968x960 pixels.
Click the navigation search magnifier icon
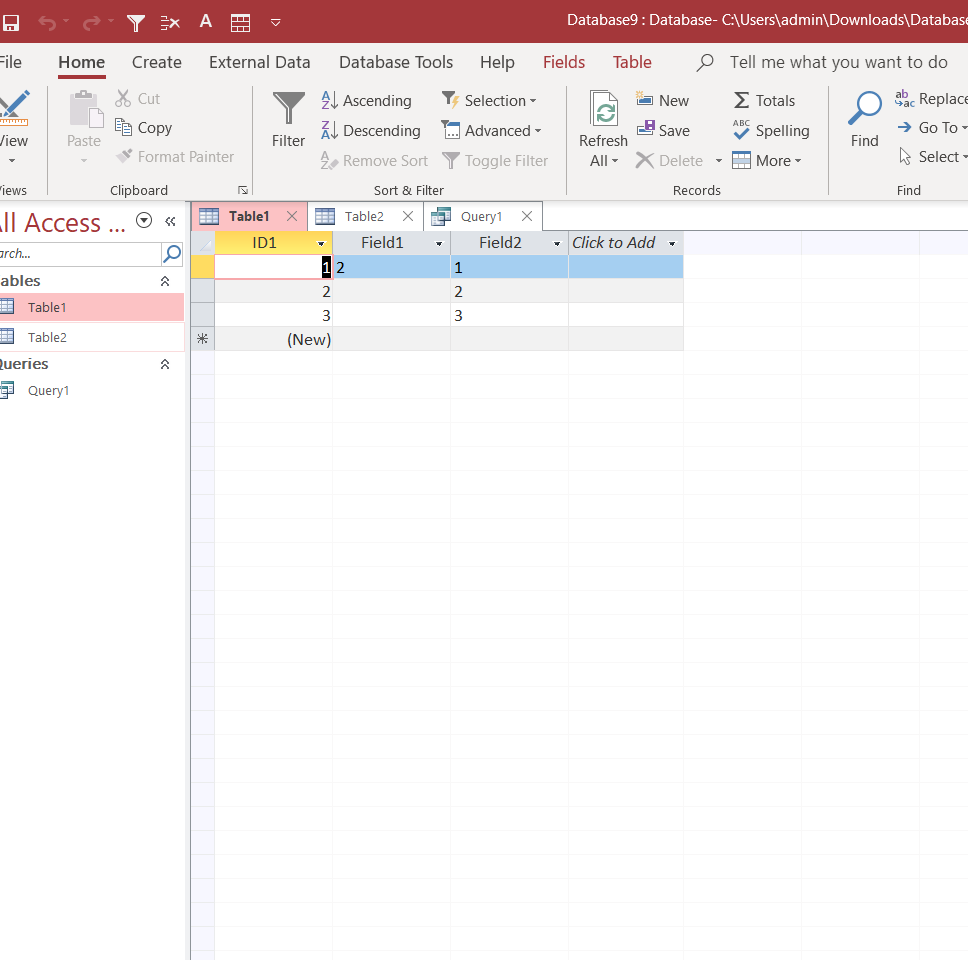(172, 254)
